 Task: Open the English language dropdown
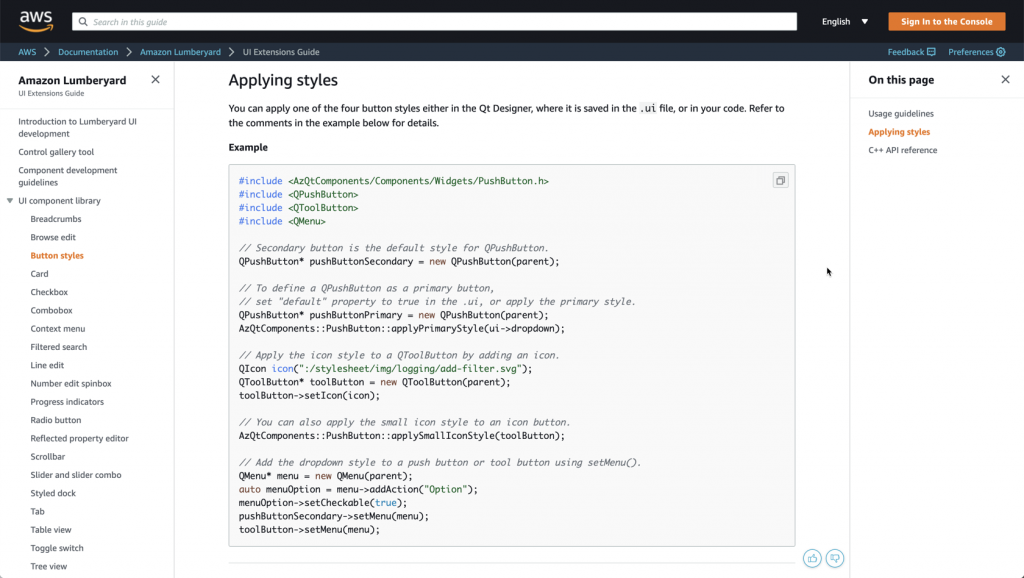coord(844,22)
